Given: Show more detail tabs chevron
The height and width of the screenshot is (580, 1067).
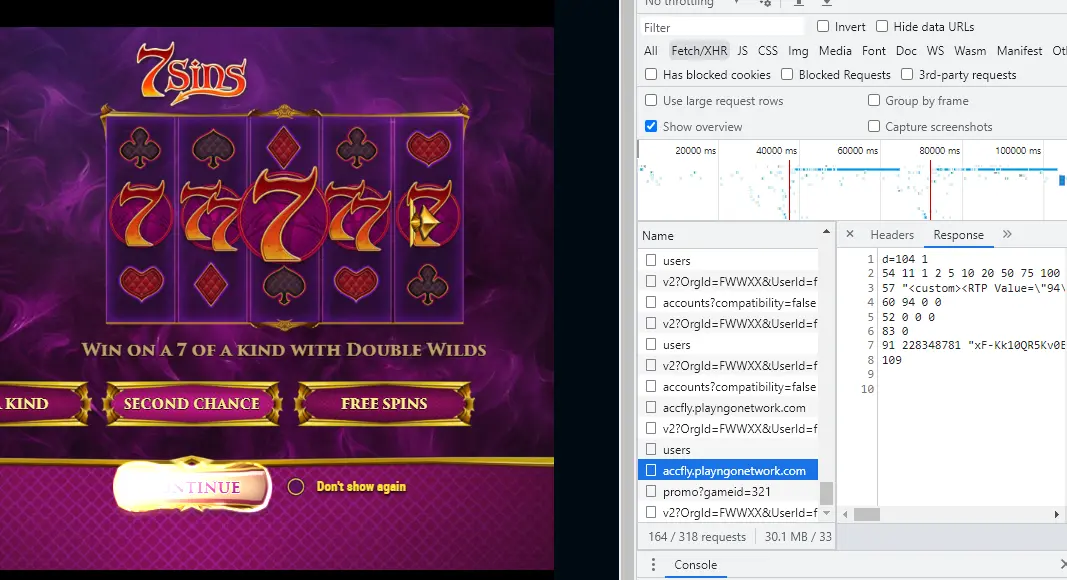Looking at the screenshot, I should [x=1007, y=234].
